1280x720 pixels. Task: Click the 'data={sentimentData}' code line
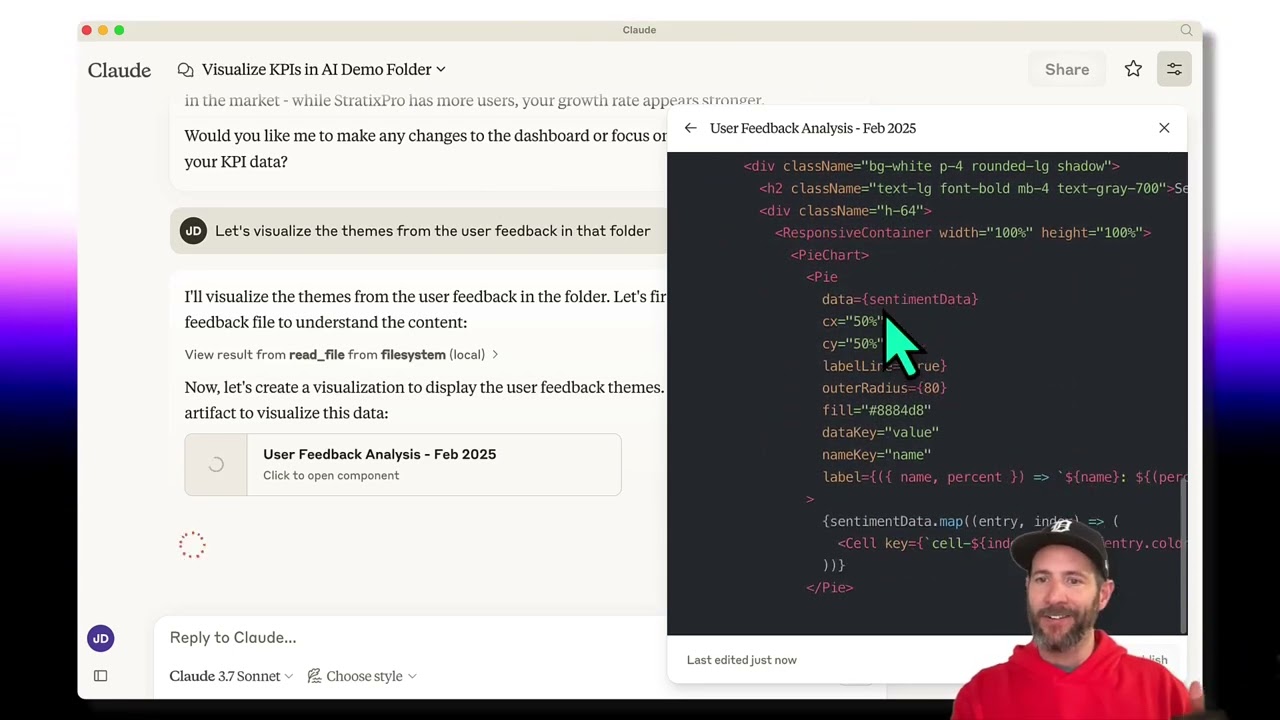tap(900, 299)
